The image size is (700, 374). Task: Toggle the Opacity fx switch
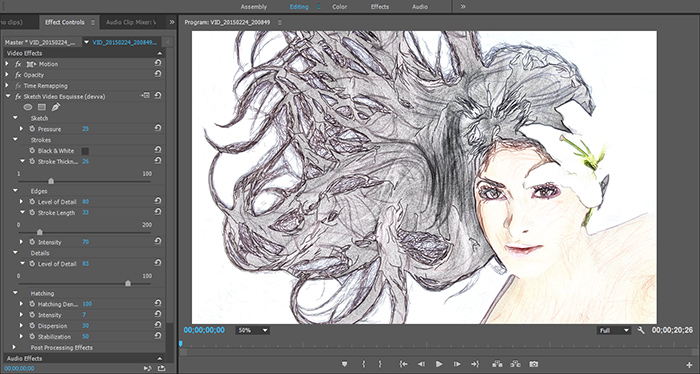pos(18,75)
